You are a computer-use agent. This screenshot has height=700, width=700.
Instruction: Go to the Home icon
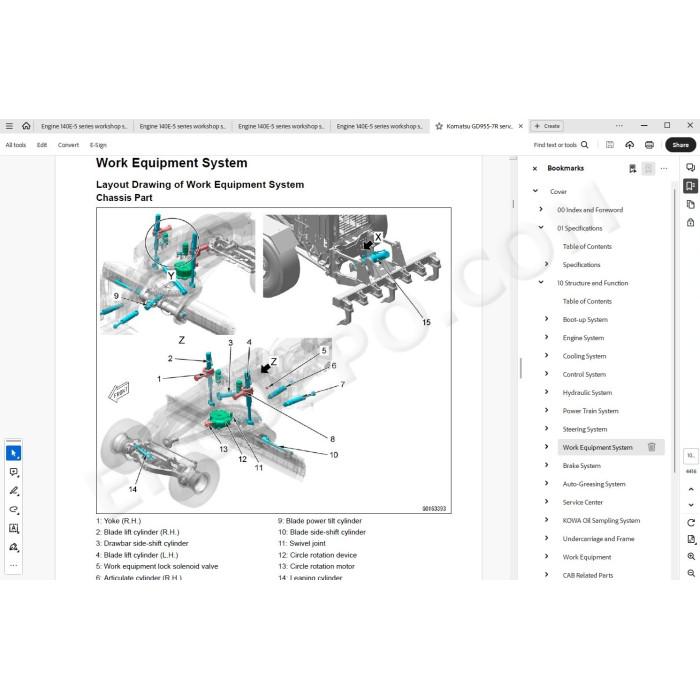[26, 126]
